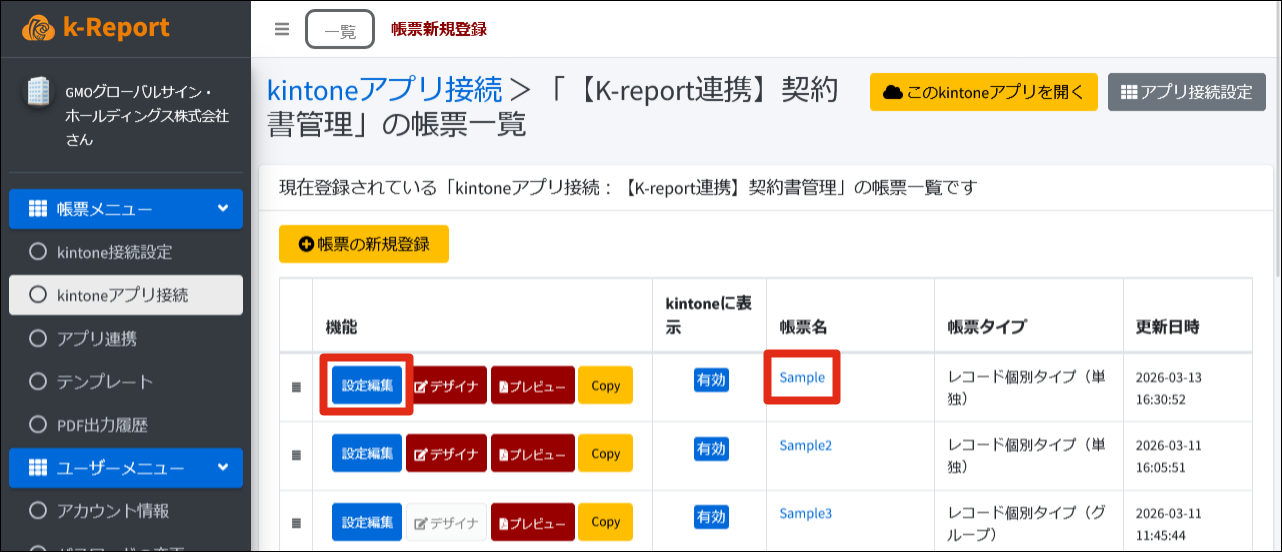Click the k-Report logo
This screenshot has width=1282, height=552.
click(96, 28)
